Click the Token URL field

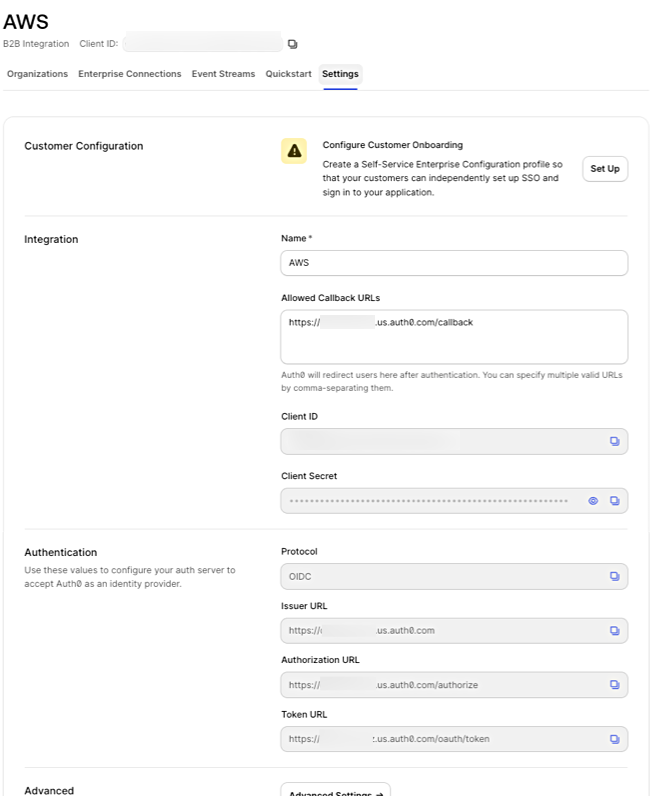[454, 739]
